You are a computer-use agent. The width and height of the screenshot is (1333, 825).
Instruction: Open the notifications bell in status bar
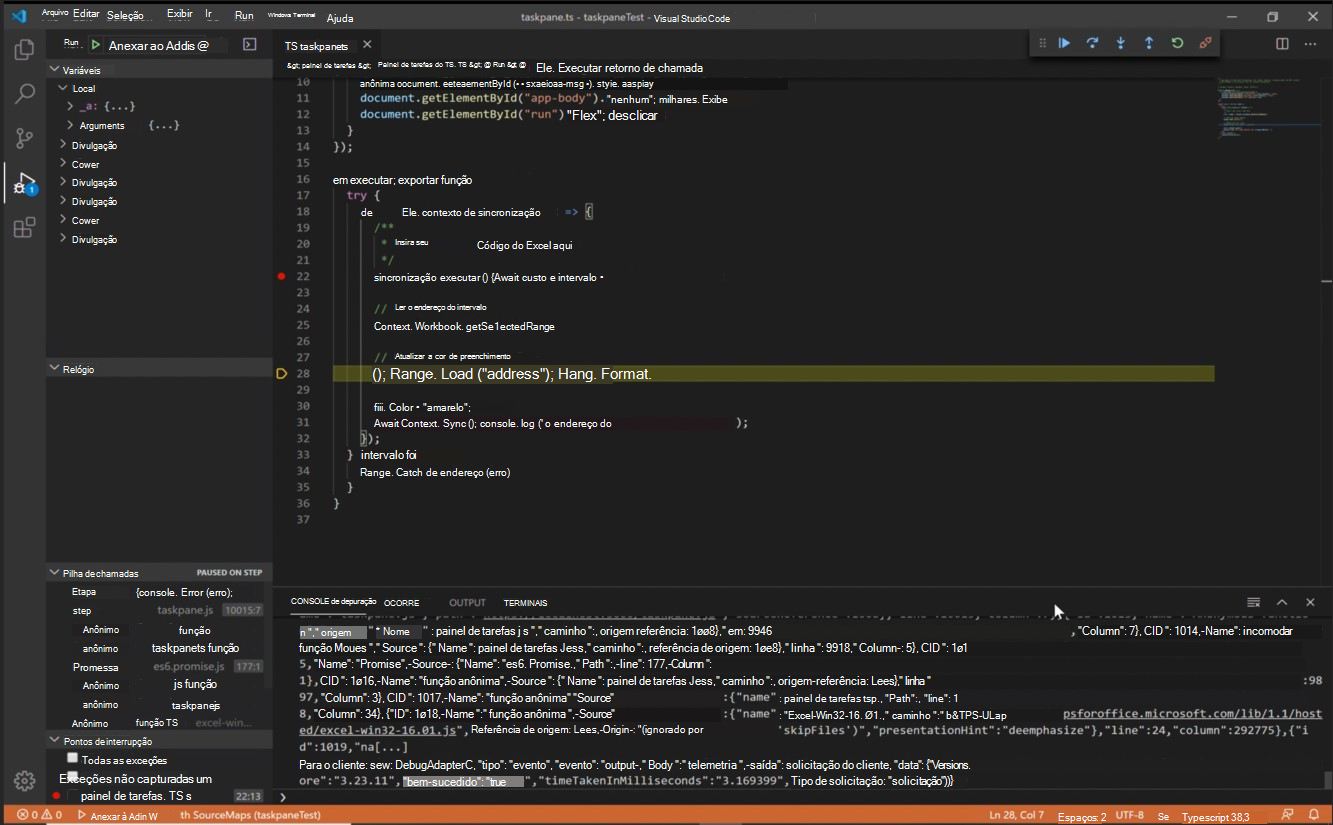1314,815
